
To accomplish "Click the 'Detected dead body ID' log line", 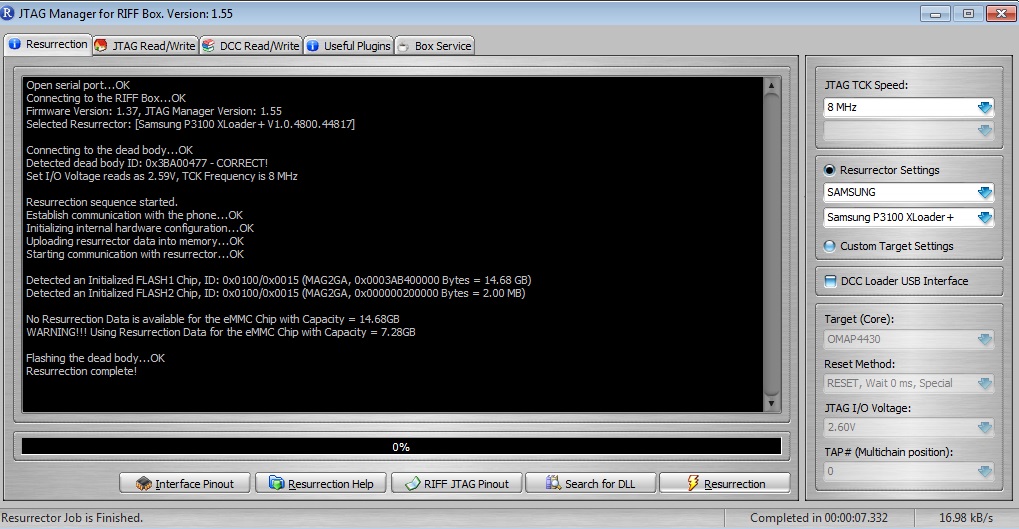I will point(147,163).
